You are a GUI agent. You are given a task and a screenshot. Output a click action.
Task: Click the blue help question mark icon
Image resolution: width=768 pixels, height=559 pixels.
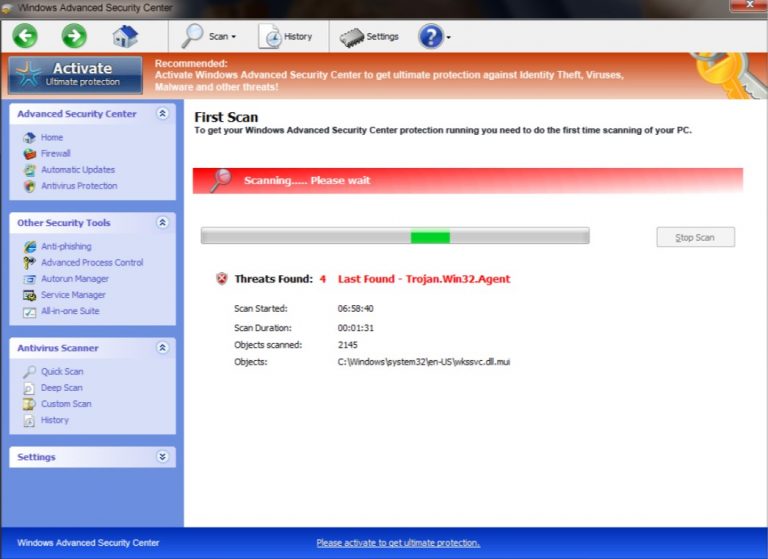point(431,36)
